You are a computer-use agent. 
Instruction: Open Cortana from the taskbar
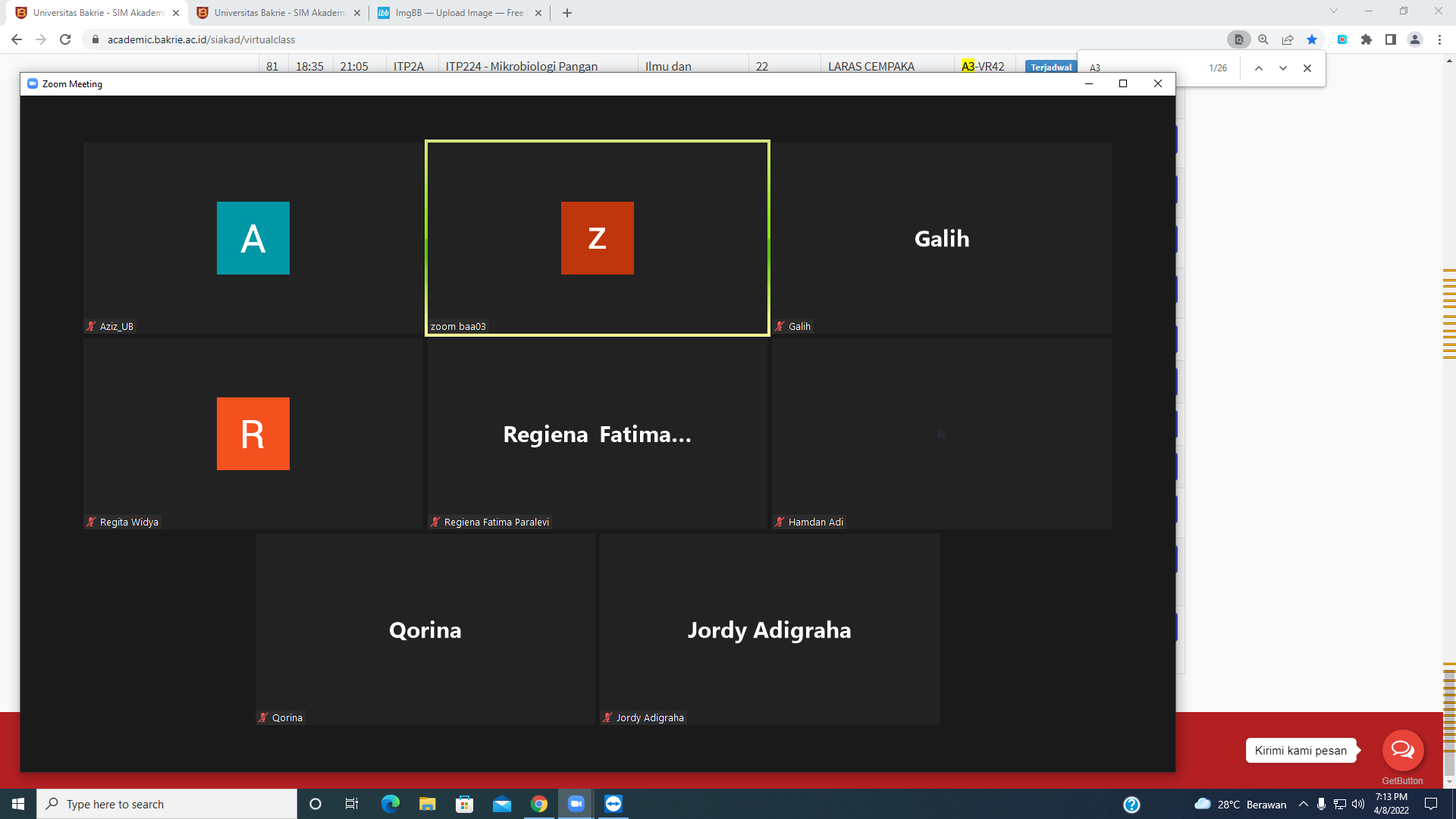[315, 804]
